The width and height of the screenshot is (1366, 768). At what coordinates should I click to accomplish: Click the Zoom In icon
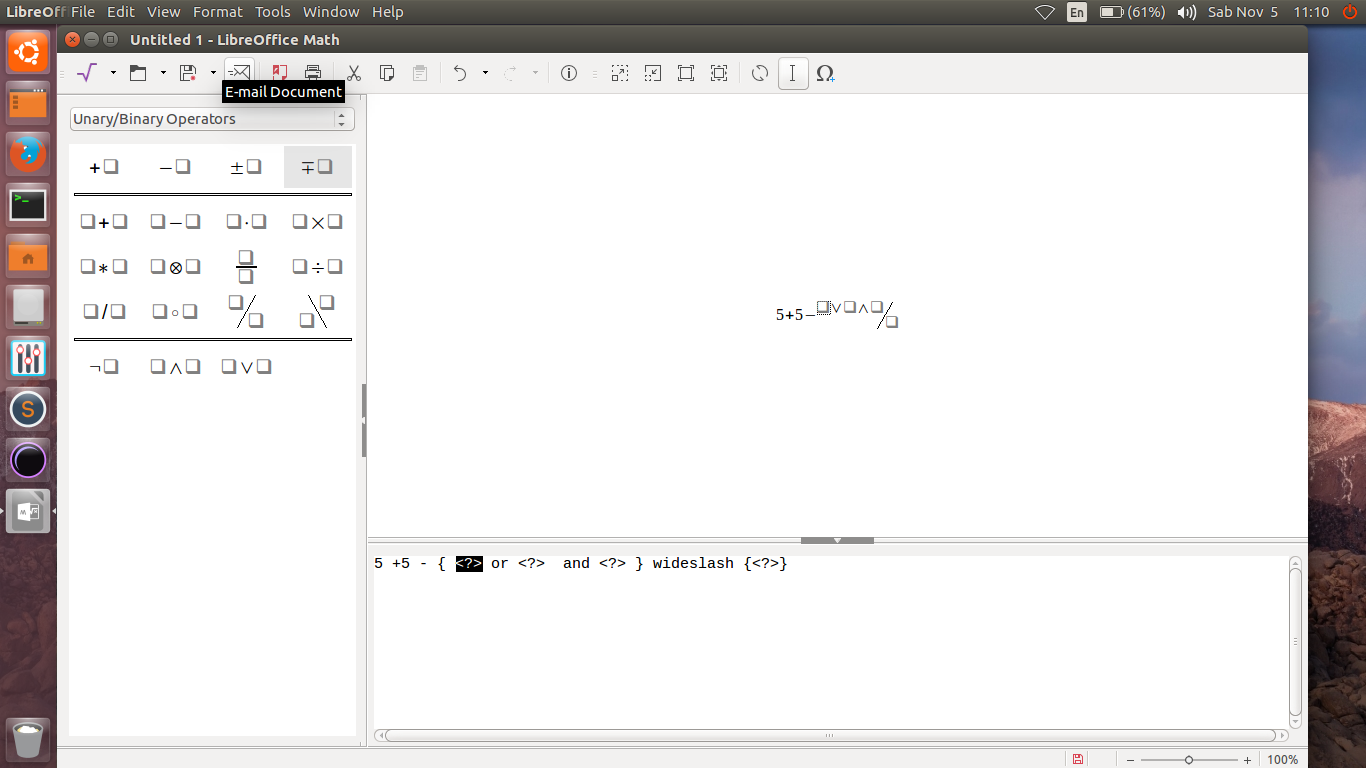pyautogui.click(x=620, y=73)
